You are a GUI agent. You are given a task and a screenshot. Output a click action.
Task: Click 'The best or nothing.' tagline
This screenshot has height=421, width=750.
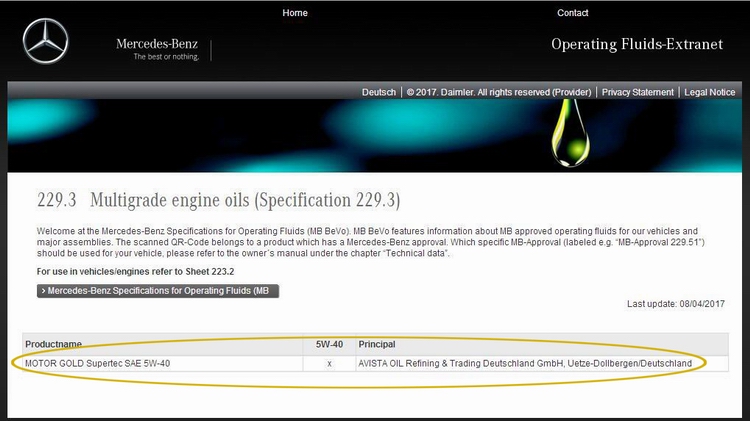point(166,56)
